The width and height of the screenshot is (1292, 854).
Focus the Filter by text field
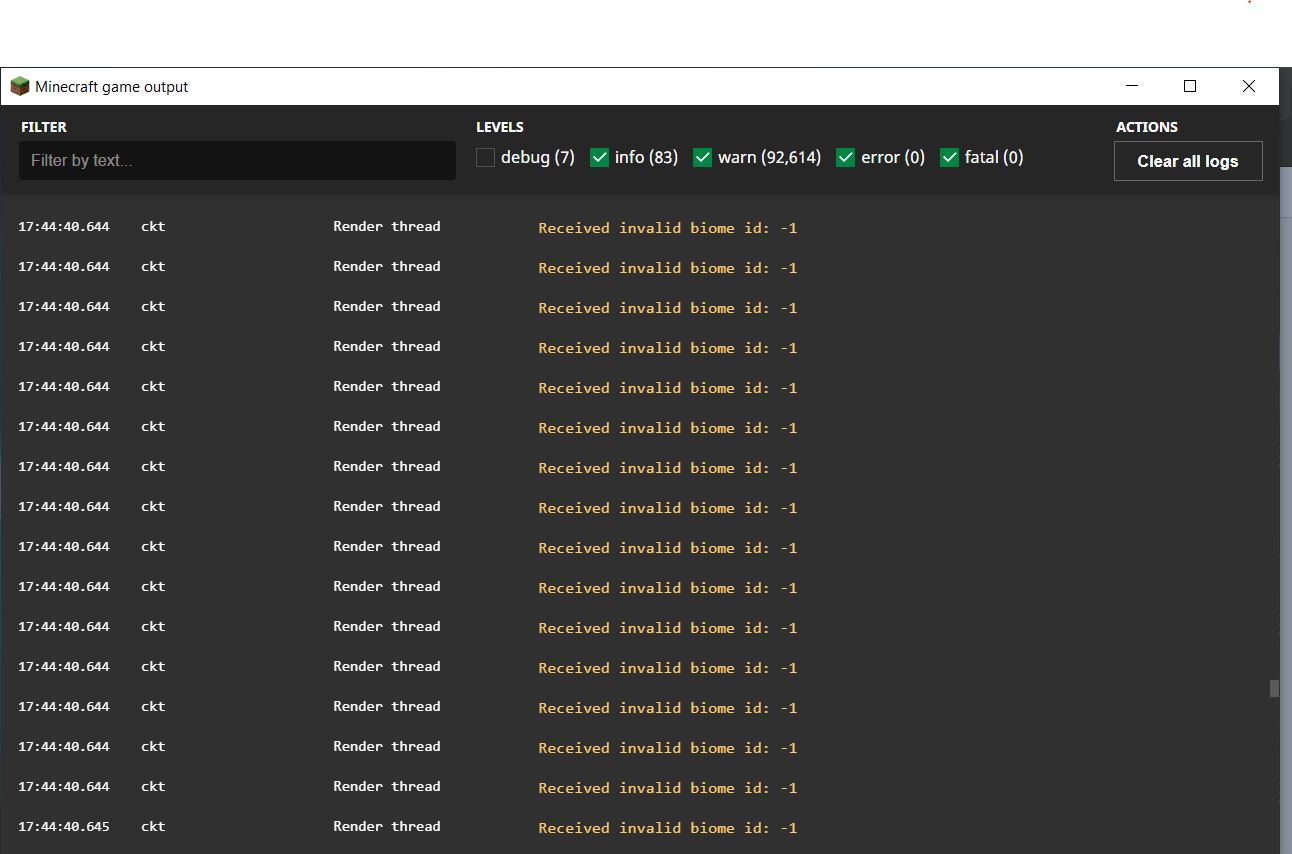[237, 161]
